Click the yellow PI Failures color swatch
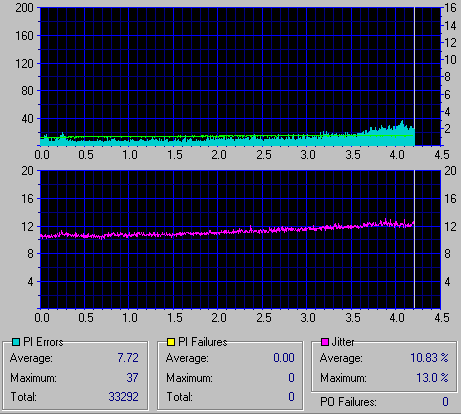Viewport: 461px width, 414px height. coord(171,342)
